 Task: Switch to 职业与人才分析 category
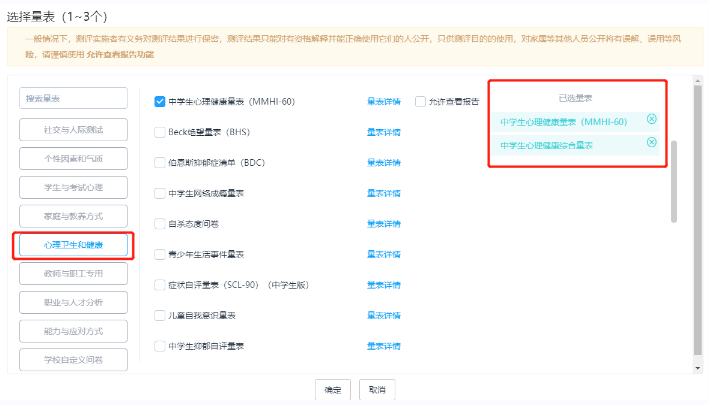pos(73,301)
